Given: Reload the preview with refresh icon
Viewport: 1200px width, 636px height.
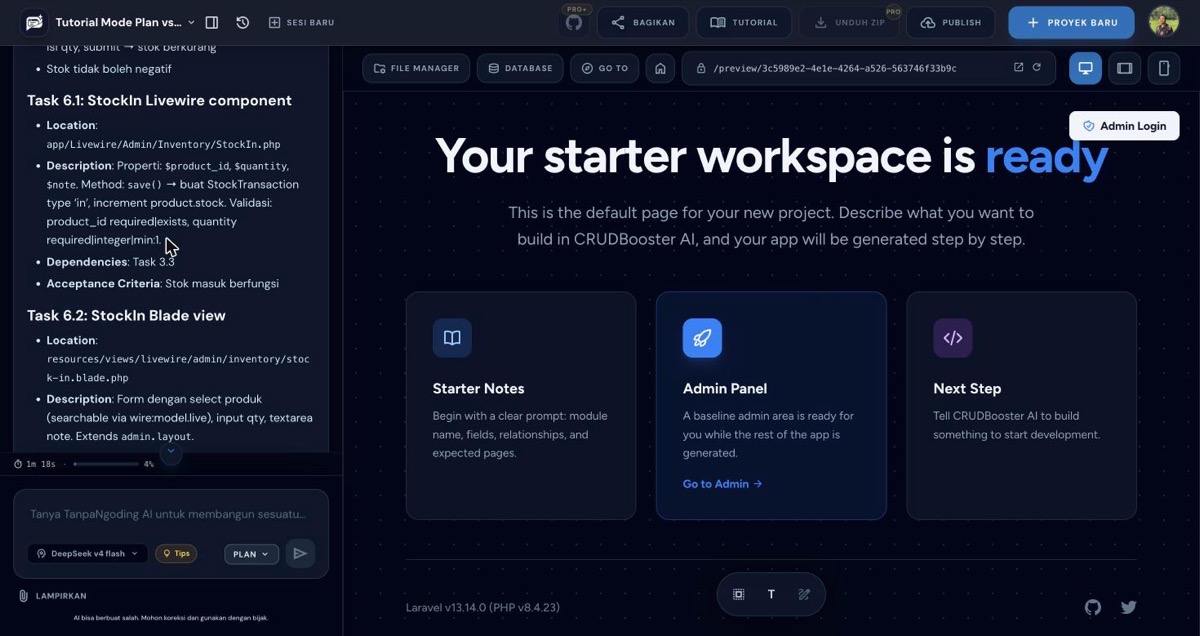Looking at the screenshot, I should [x=1037, y=67].
